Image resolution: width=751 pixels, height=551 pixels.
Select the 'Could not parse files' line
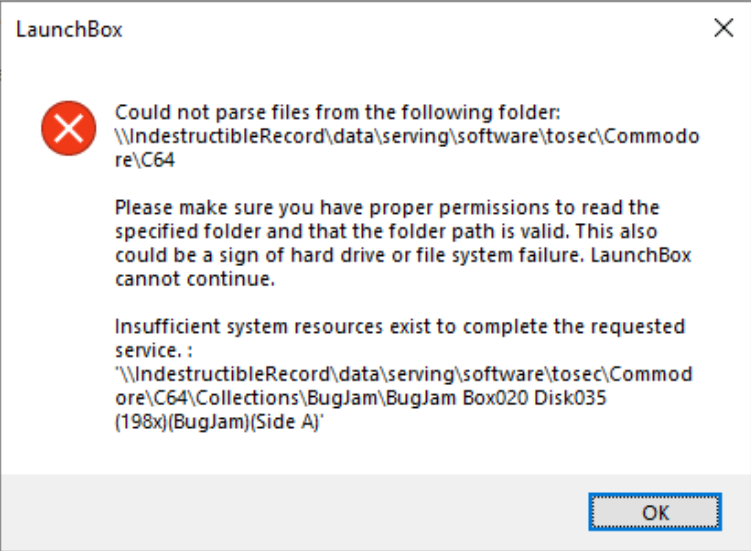338,113
